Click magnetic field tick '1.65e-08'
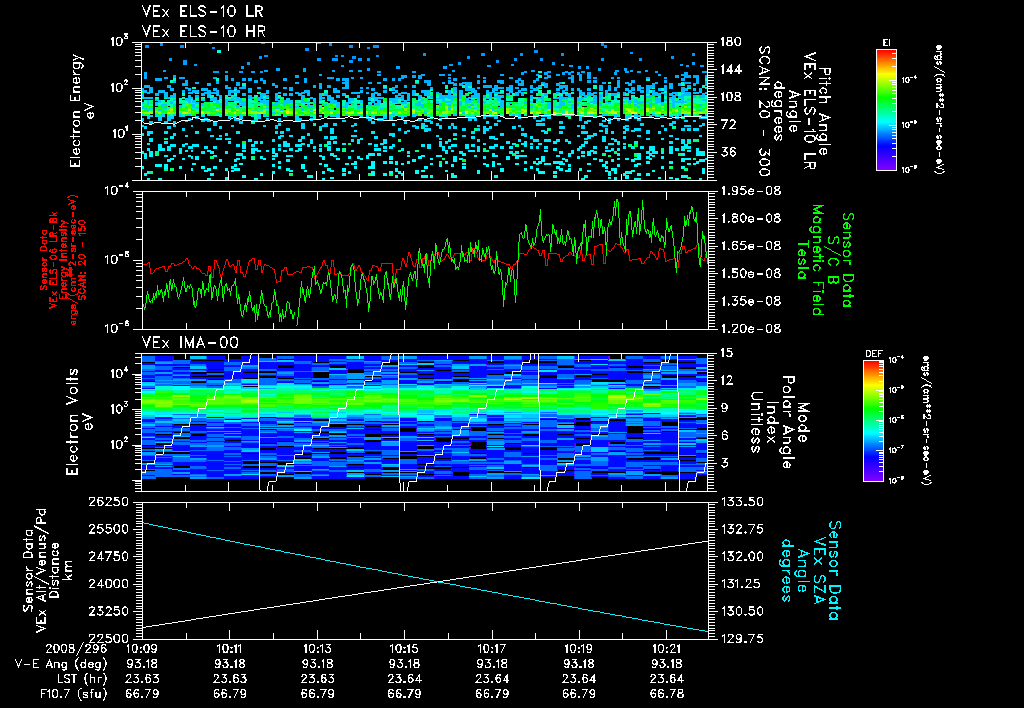Screen dimensions: 1024x708 point(750,246)
